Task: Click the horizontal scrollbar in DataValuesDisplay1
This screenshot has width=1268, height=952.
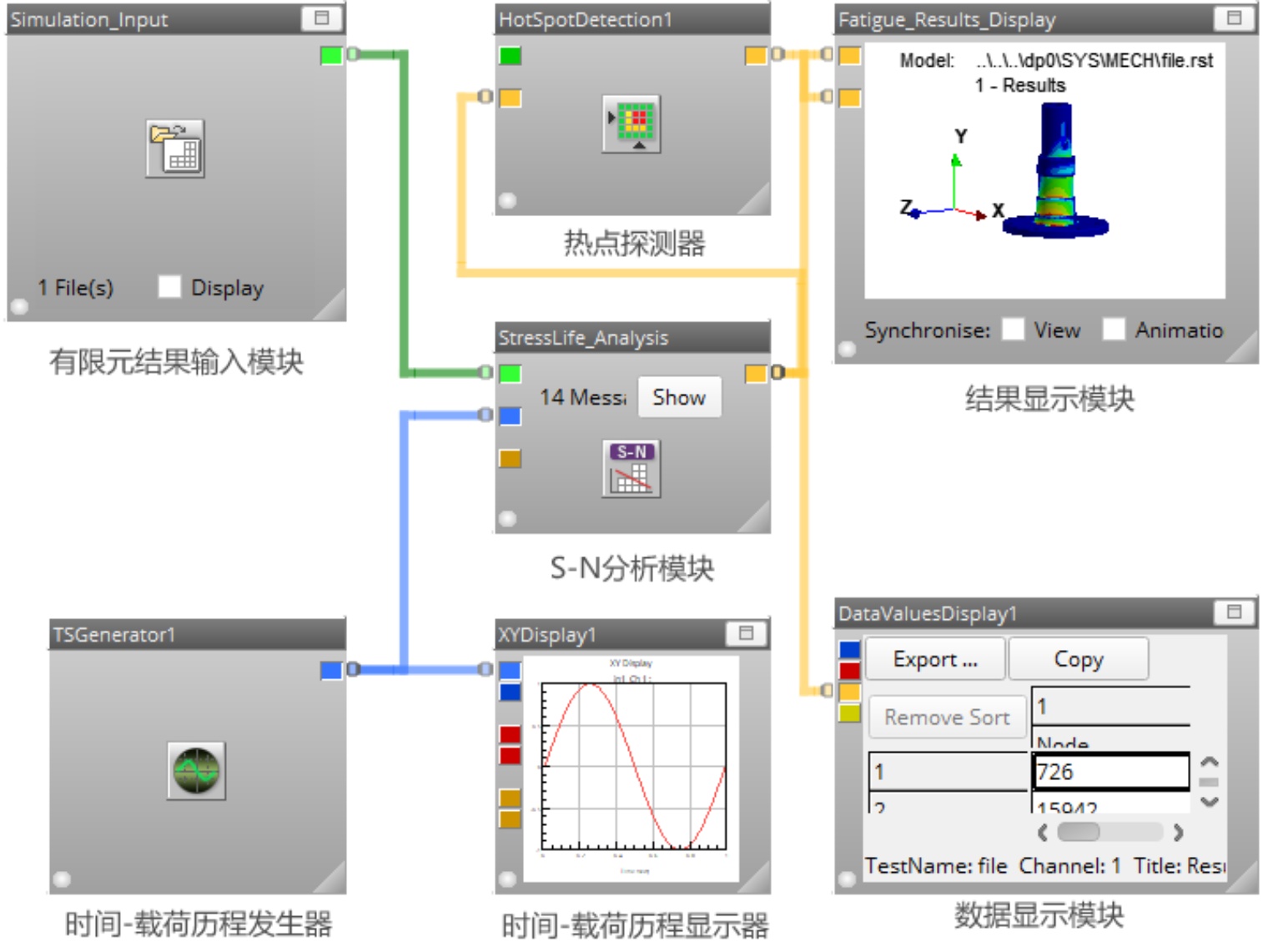Action: 1109,832
